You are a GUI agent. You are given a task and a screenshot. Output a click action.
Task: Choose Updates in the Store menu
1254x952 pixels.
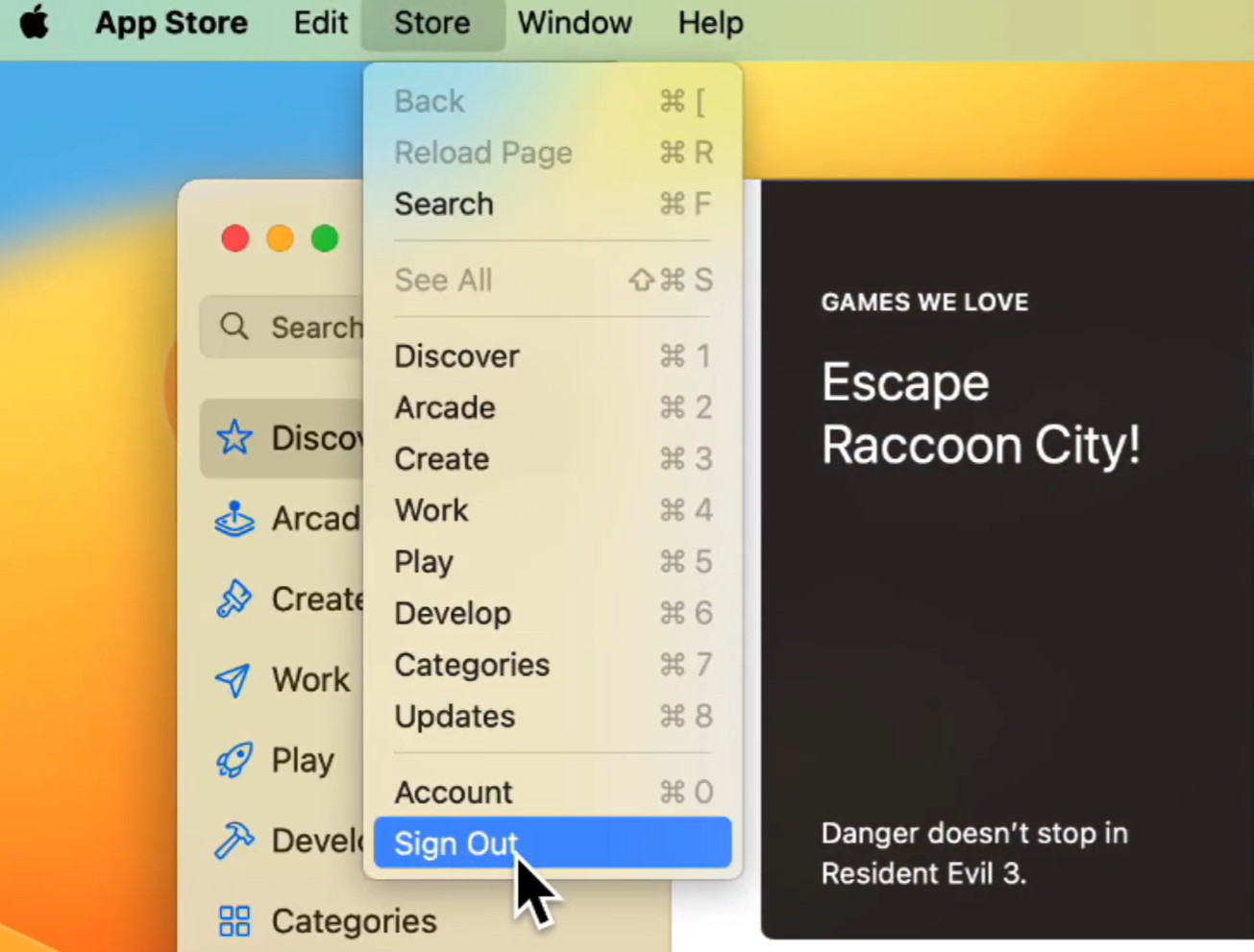tap(553, 717)
